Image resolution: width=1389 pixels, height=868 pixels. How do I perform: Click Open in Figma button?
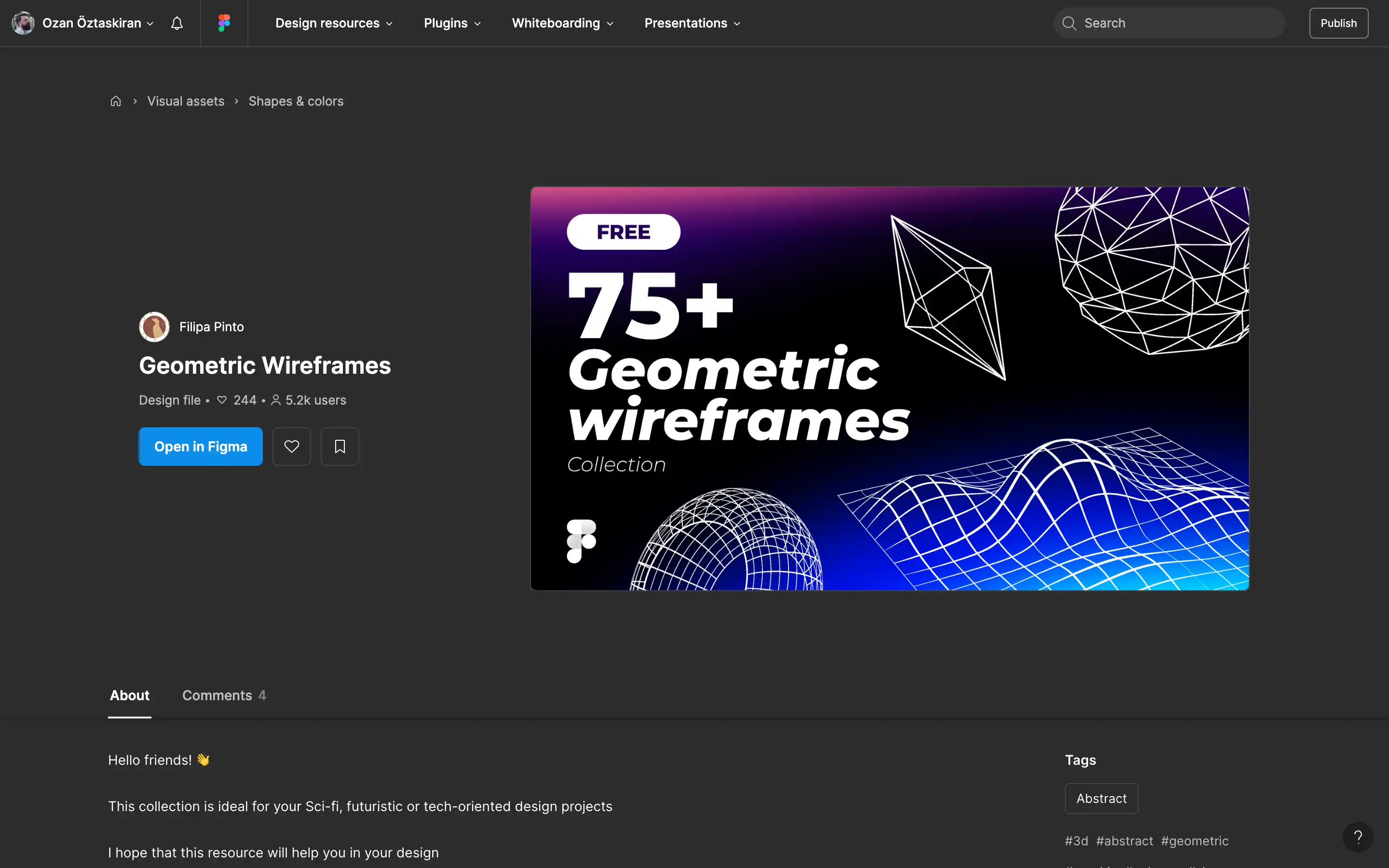point(200,446)
